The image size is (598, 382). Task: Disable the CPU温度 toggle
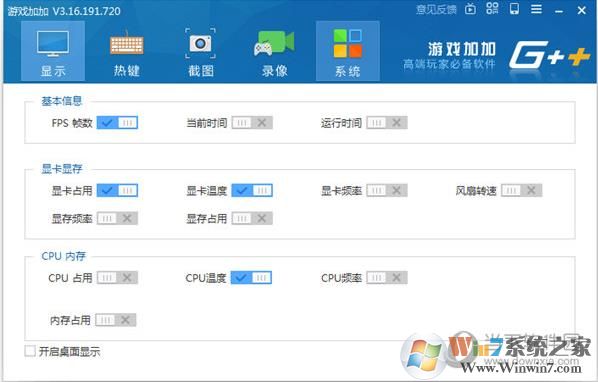tap(251, 278)
